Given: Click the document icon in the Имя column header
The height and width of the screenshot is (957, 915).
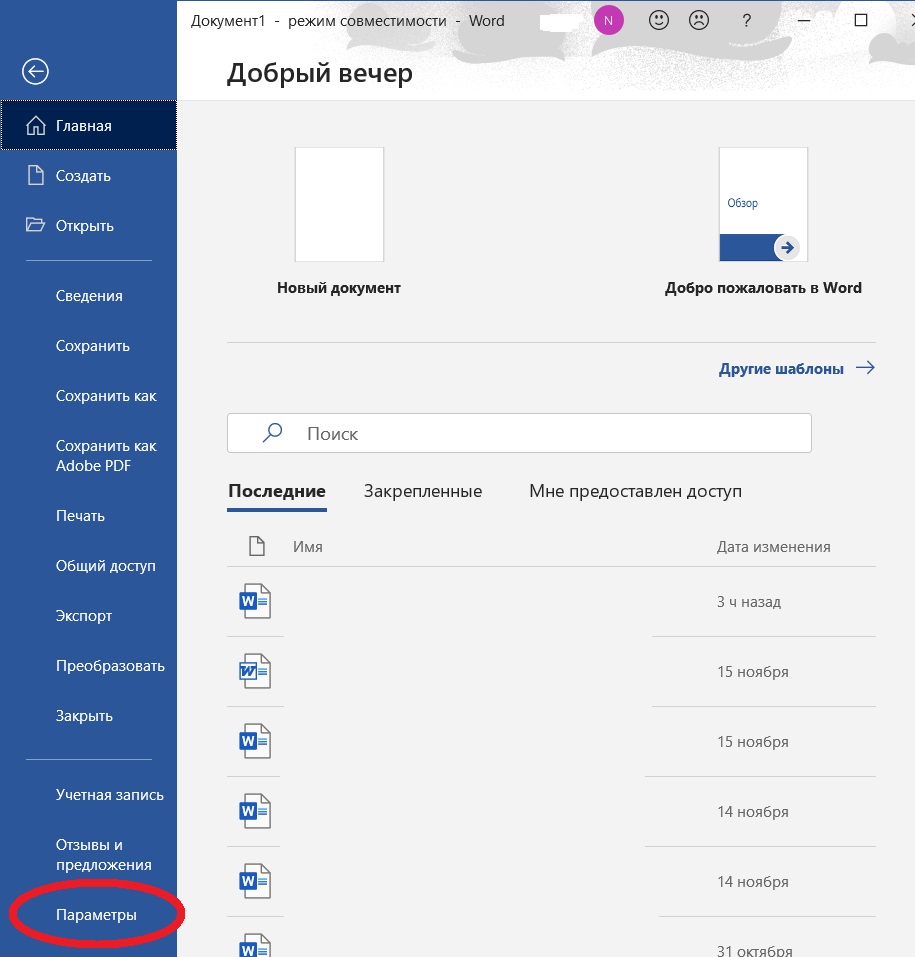Looking at the screenshot, I should (x=257, y=546).
